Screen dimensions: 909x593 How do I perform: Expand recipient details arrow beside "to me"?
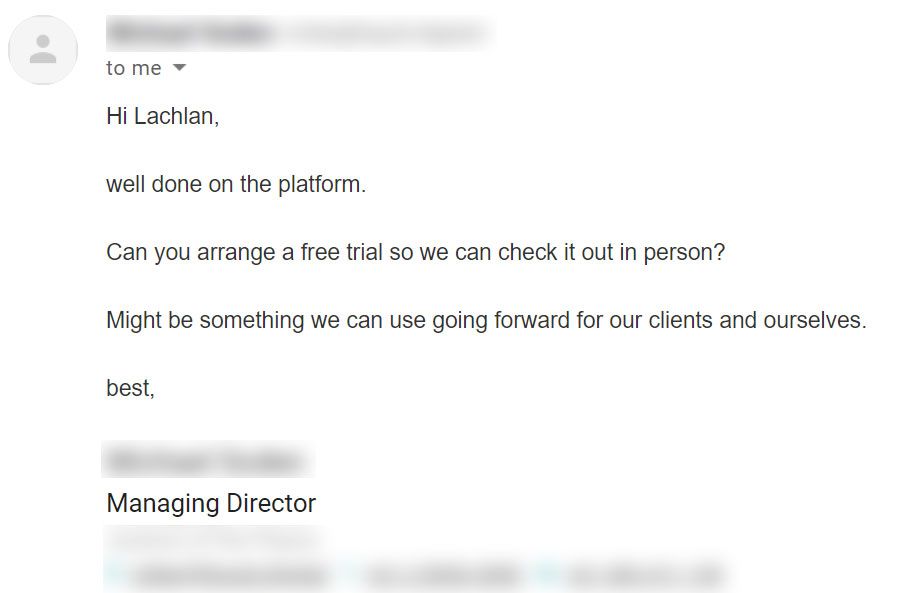(x=179, y=68)
